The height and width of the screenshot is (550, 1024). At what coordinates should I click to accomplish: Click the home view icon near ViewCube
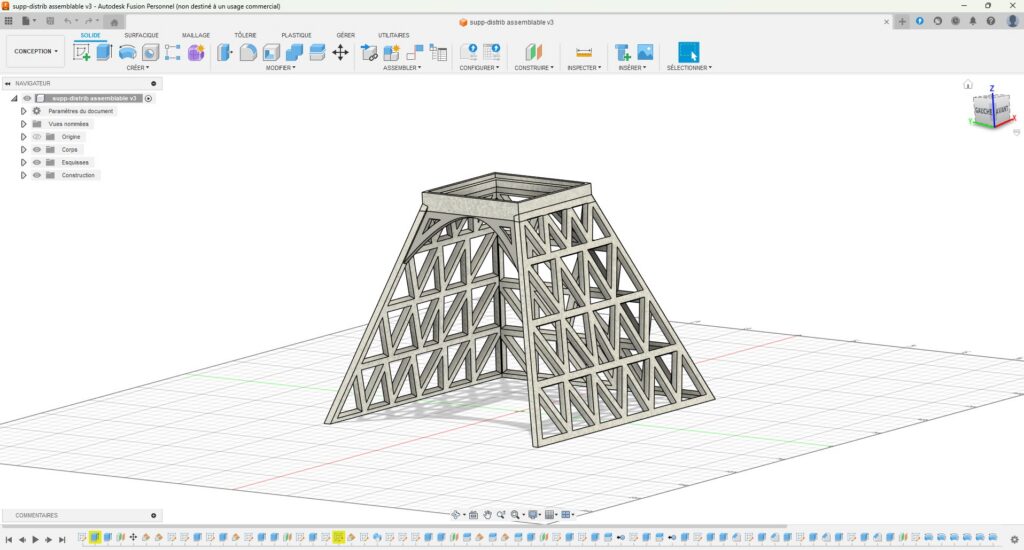pyautogui.click(x=967, y=85)
